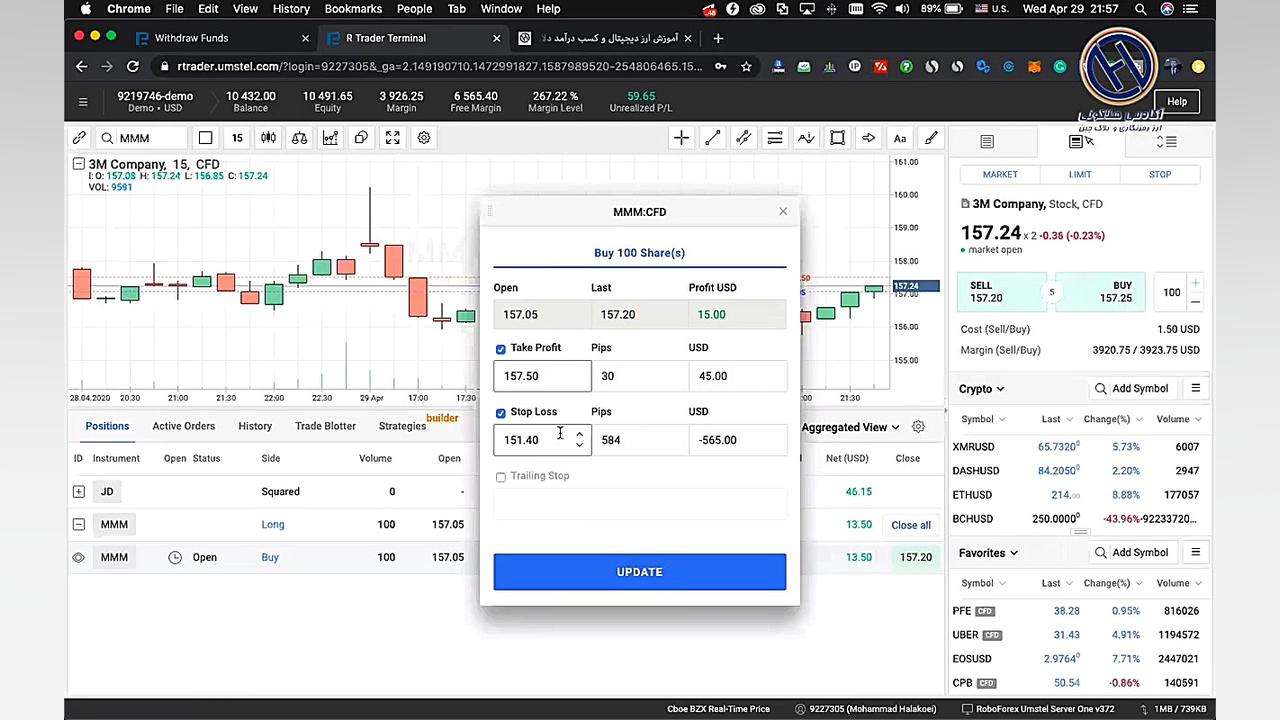Select the trend line drawing tool
Image resolution: width=1280 pixels, height=720 pixels.
[712, 138]
